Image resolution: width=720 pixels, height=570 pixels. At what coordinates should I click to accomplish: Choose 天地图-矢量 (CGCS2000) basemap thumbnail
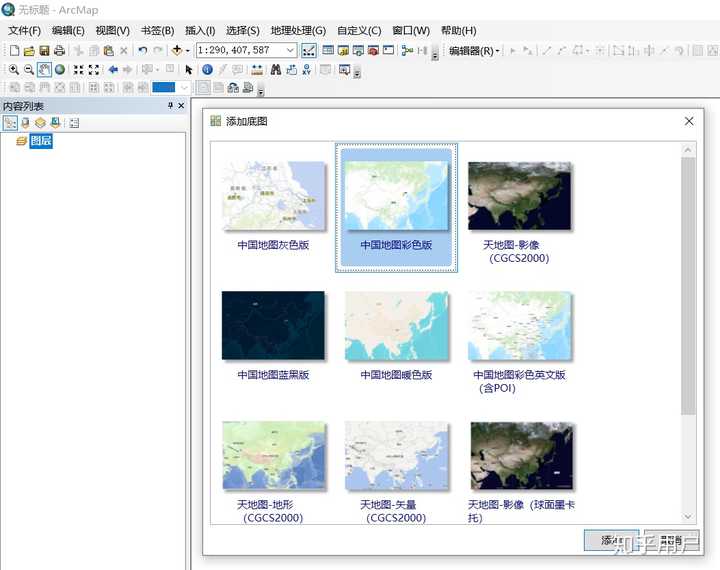pos(397,455)
